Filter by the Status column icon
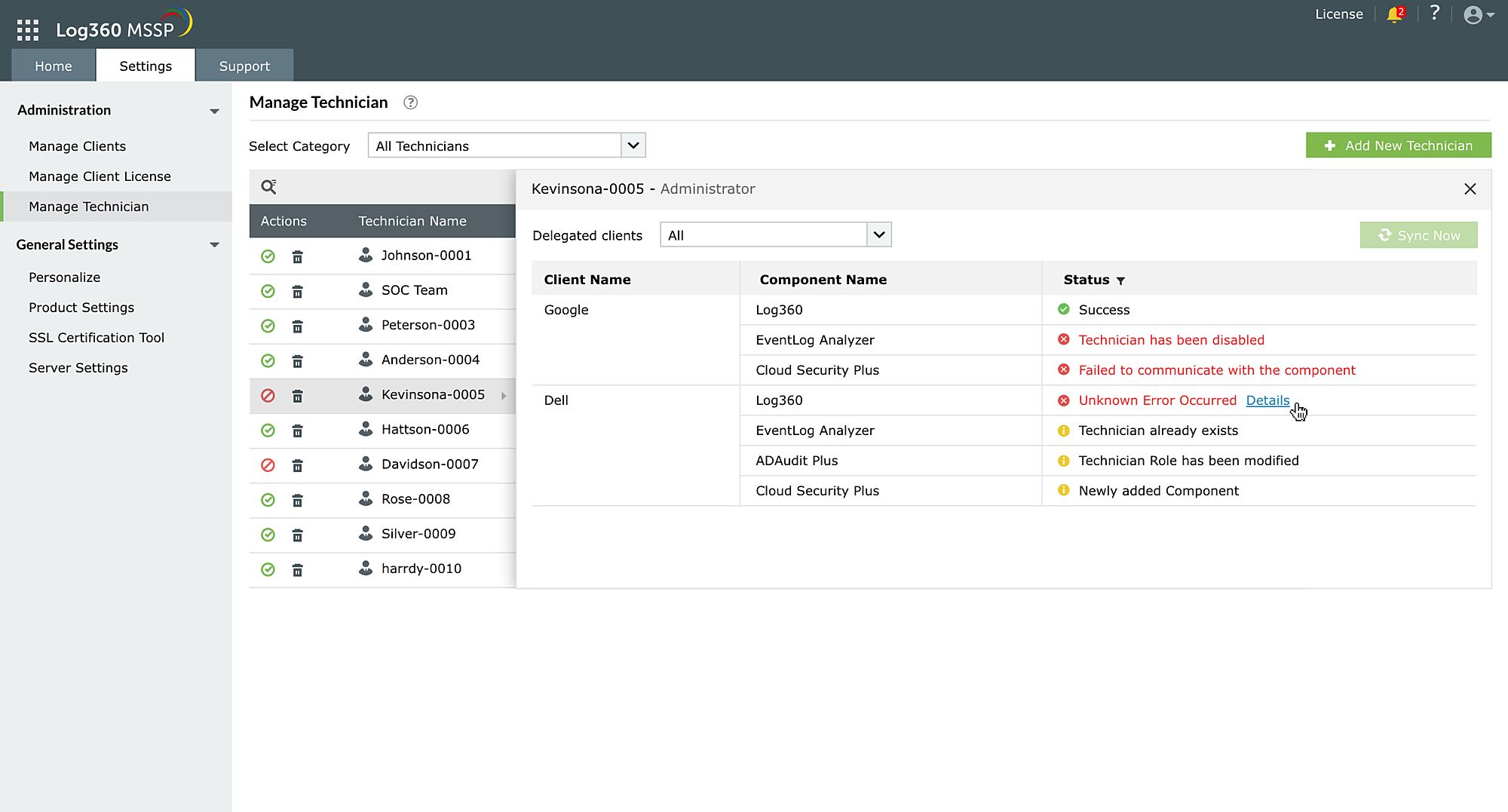Screen dimensions: 1508x812 coord(1120,280)
